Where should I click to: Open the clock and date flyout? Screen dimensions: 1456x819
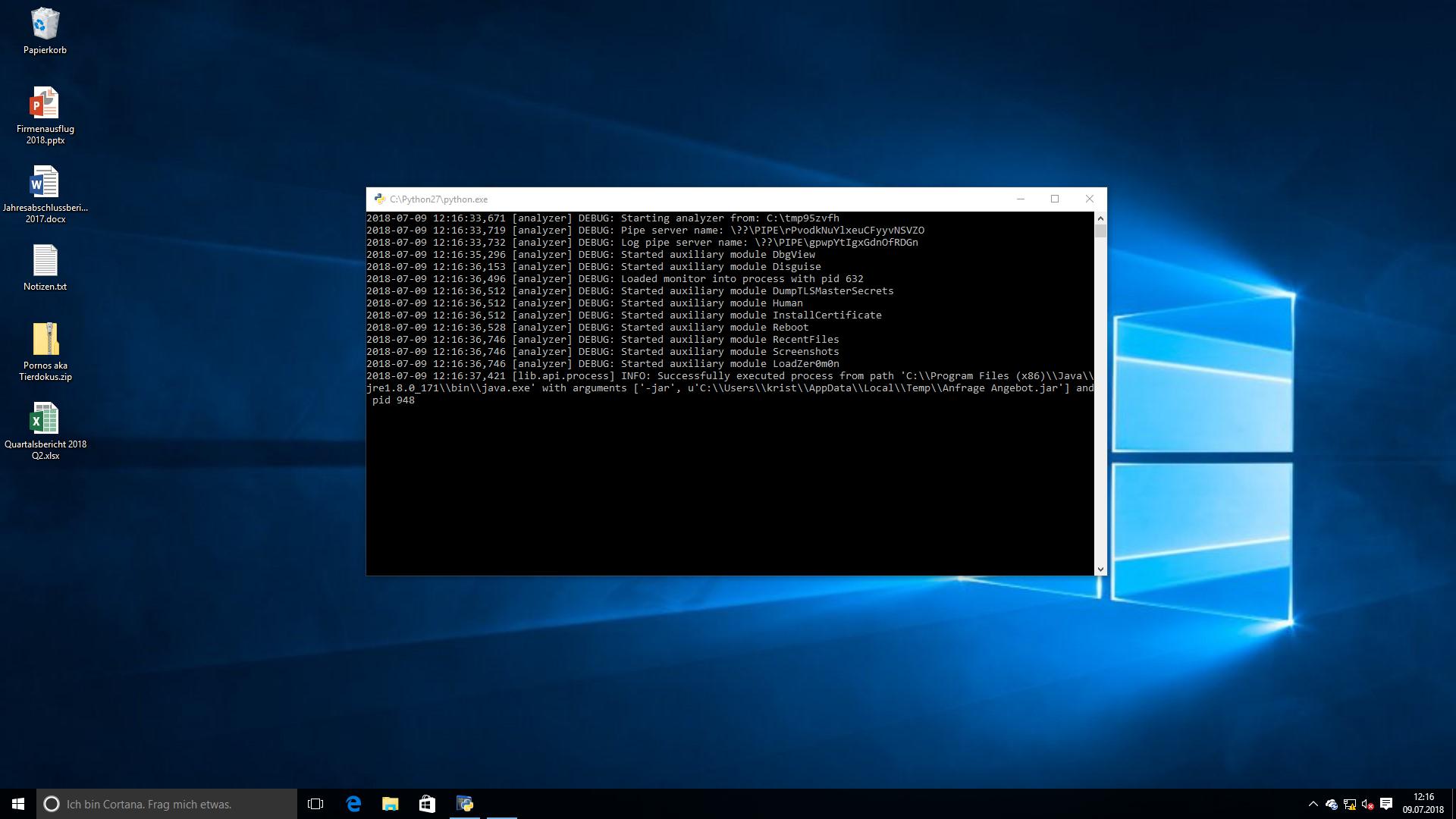(x=1423, y=804)
